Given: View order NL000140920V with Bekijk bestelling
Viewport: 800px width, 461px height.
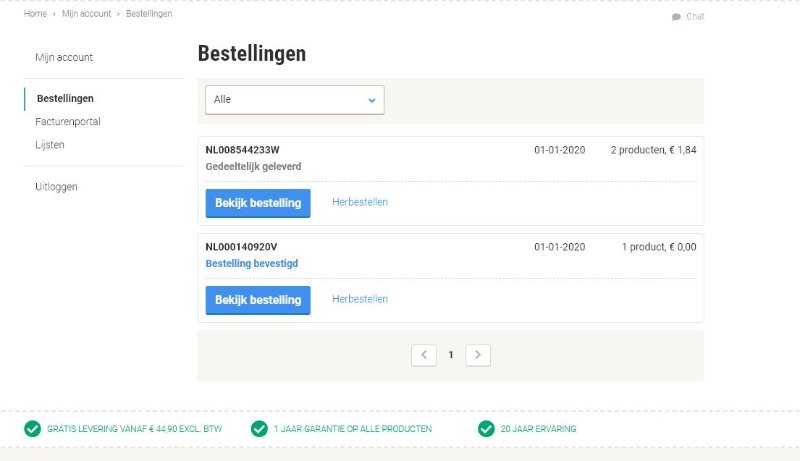Looking at the screenshot, I should [258, 300].
